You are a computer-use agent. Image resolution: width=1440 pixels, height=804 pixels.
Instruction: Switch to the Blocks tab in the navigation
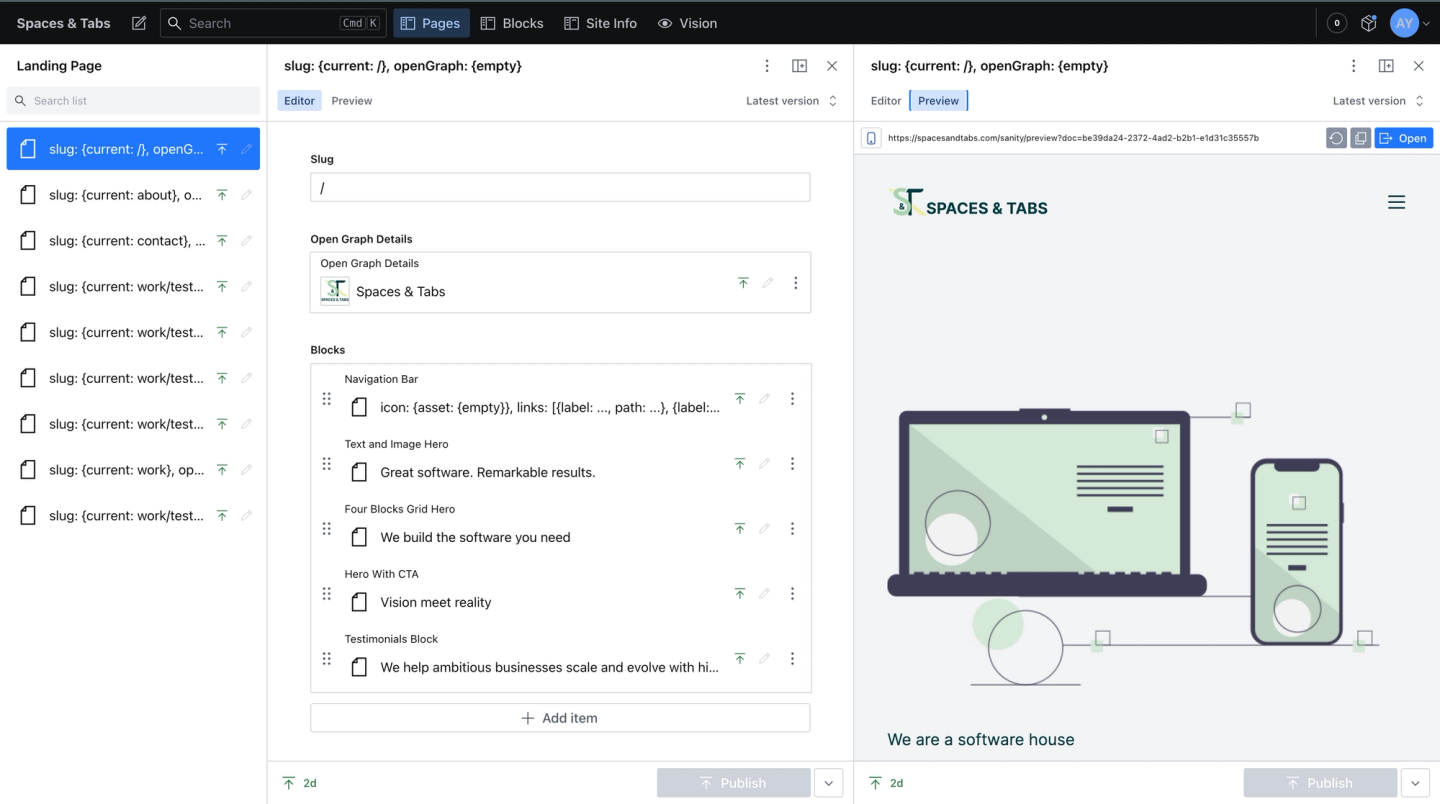tap(512, 22)
